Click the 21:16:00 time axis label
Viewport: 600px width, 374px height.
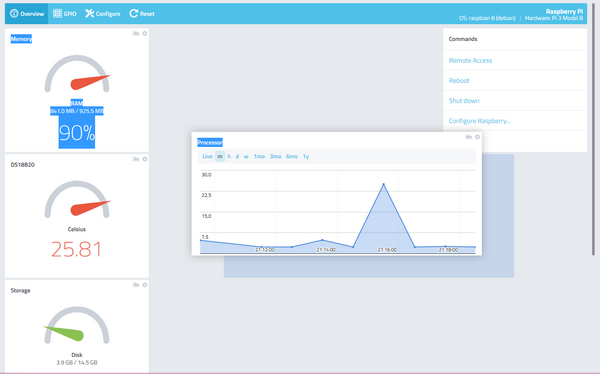click(387, 250)
